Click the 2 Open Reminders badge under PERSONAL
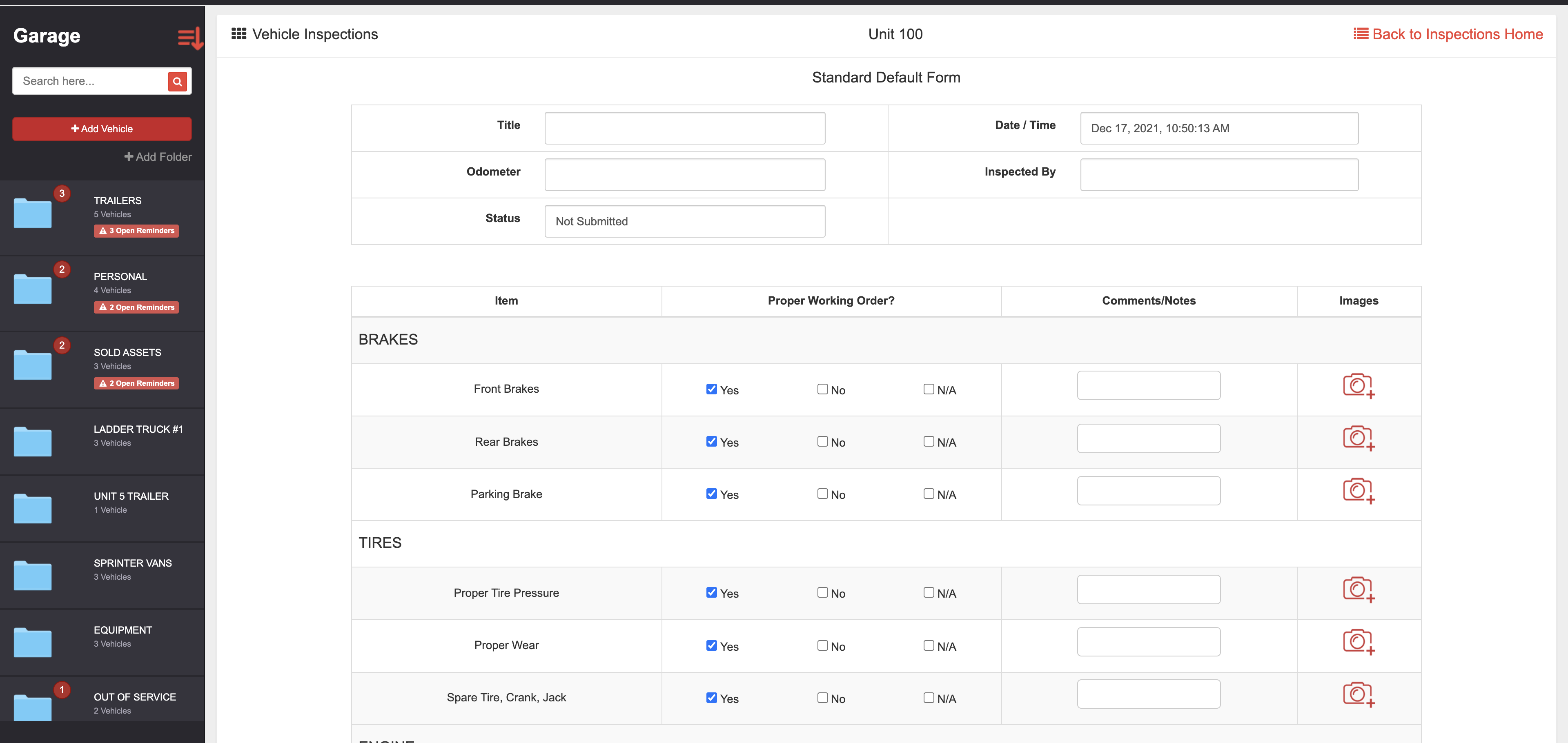1568x743 pixels. 136,307
